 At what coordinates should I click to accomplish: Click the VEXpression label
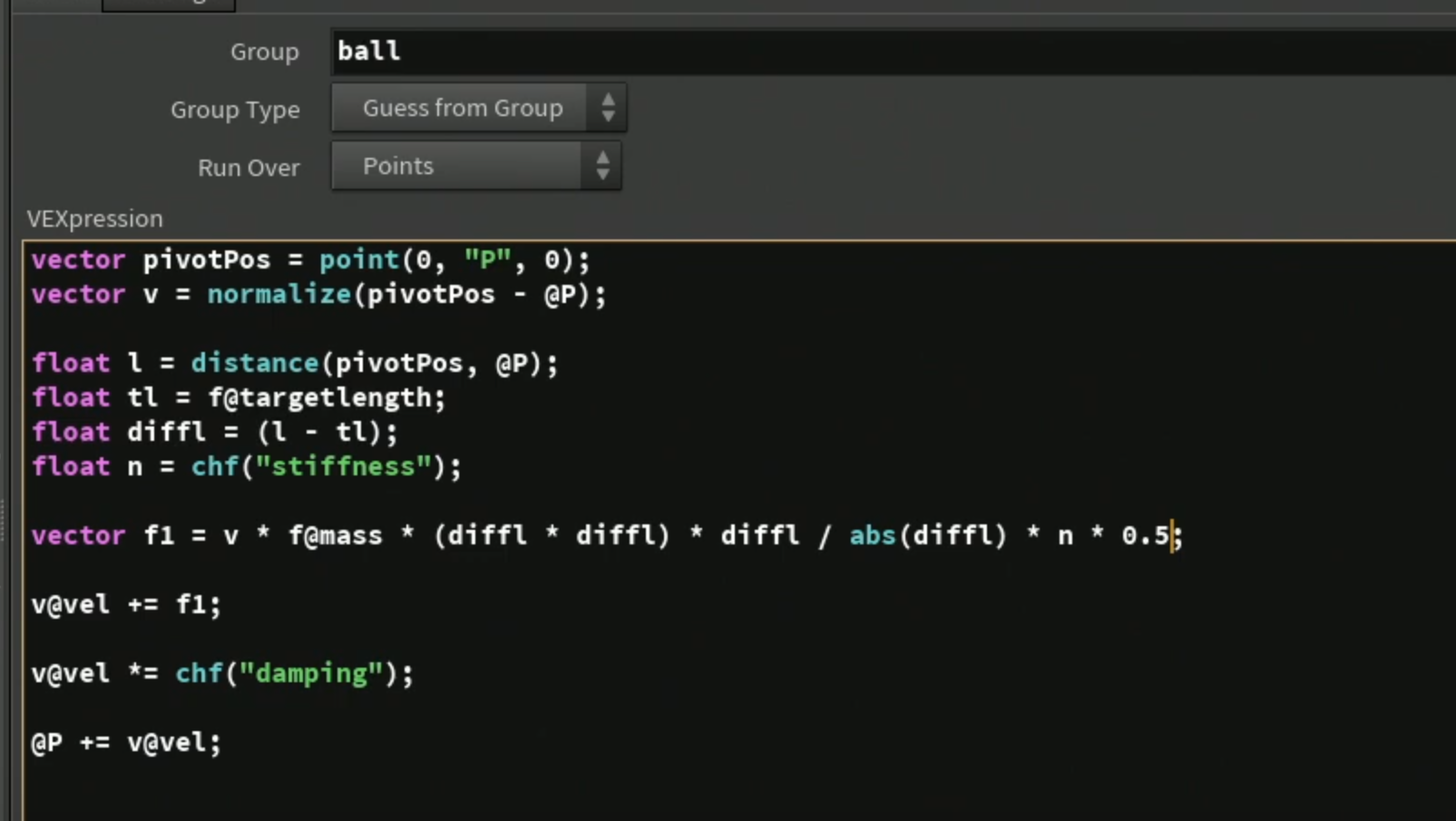[x=95, y=219]
